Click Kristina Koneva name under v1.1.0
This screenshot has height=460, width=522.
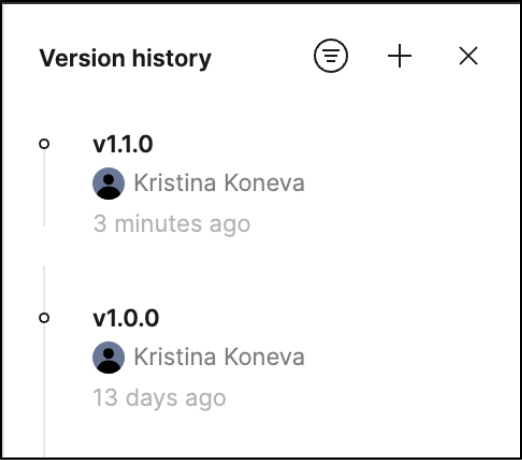[219, 183]
